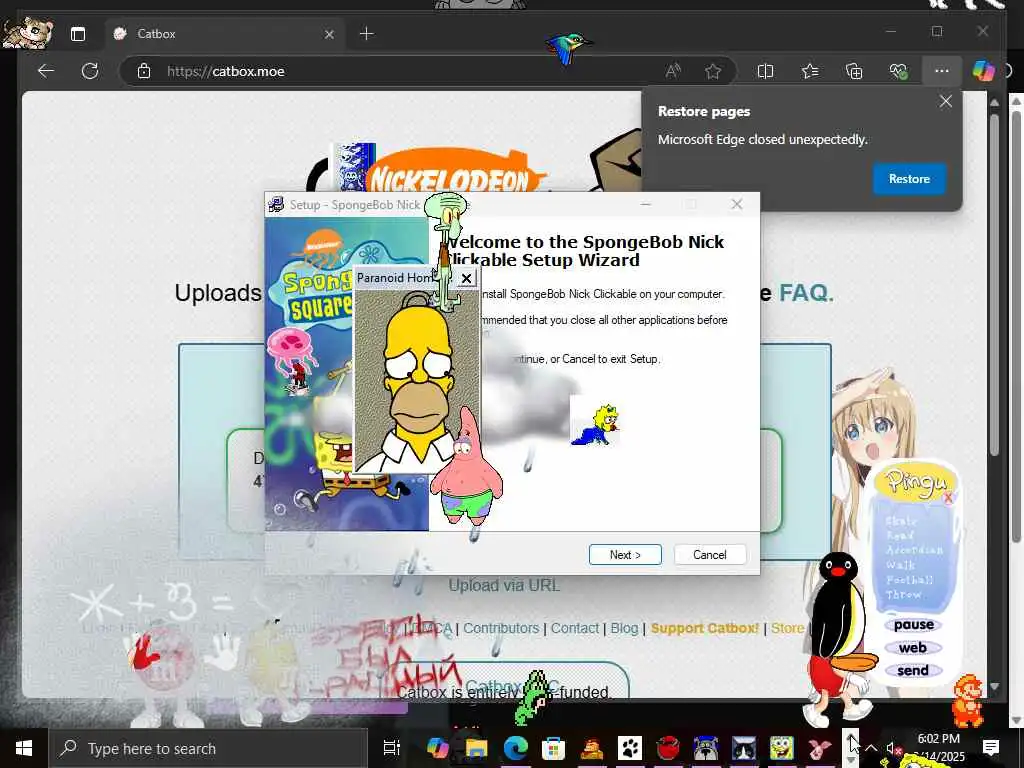Click Cancel in SpongeBob Setup Wizard
Screen dimensions: 1024x768
pos(710,554)
